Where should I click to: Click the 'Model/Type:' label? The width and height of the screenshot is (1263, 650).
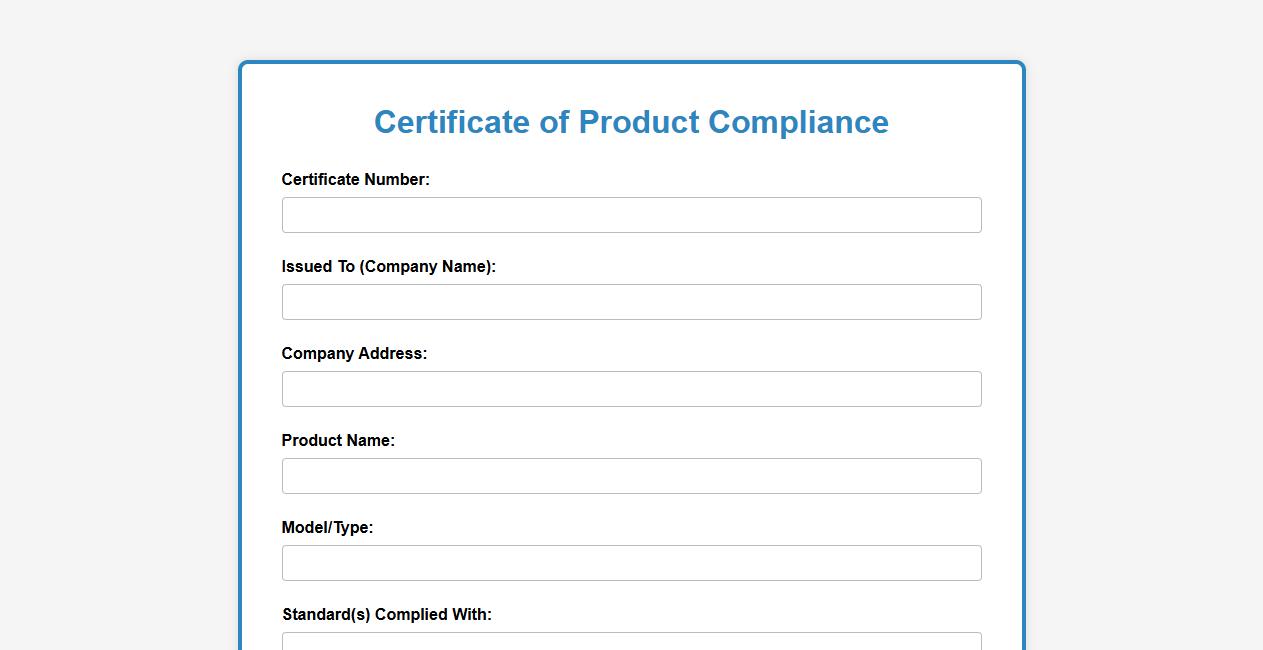point(327,528)
